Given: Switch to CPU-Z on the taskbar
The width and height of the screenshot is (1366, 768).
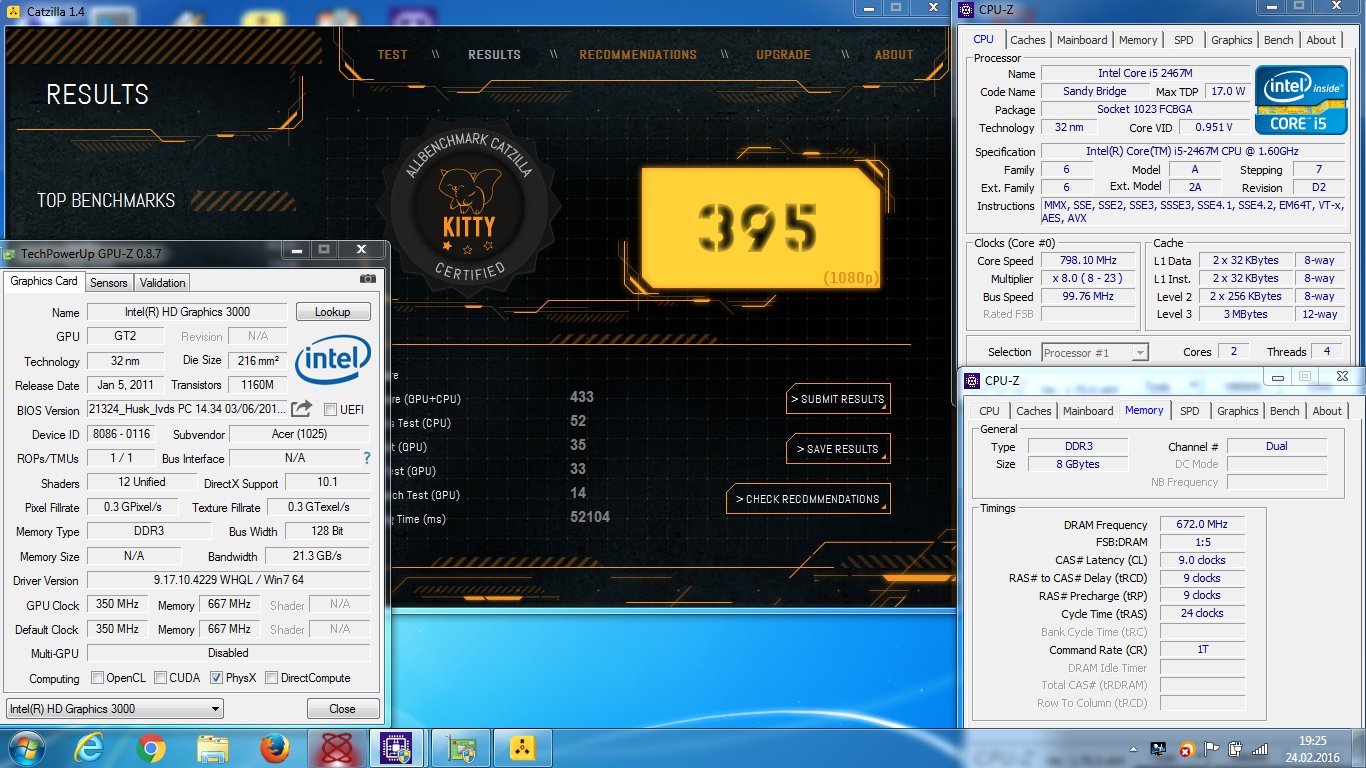Looking at the screenshot, I should click(397, 747).
